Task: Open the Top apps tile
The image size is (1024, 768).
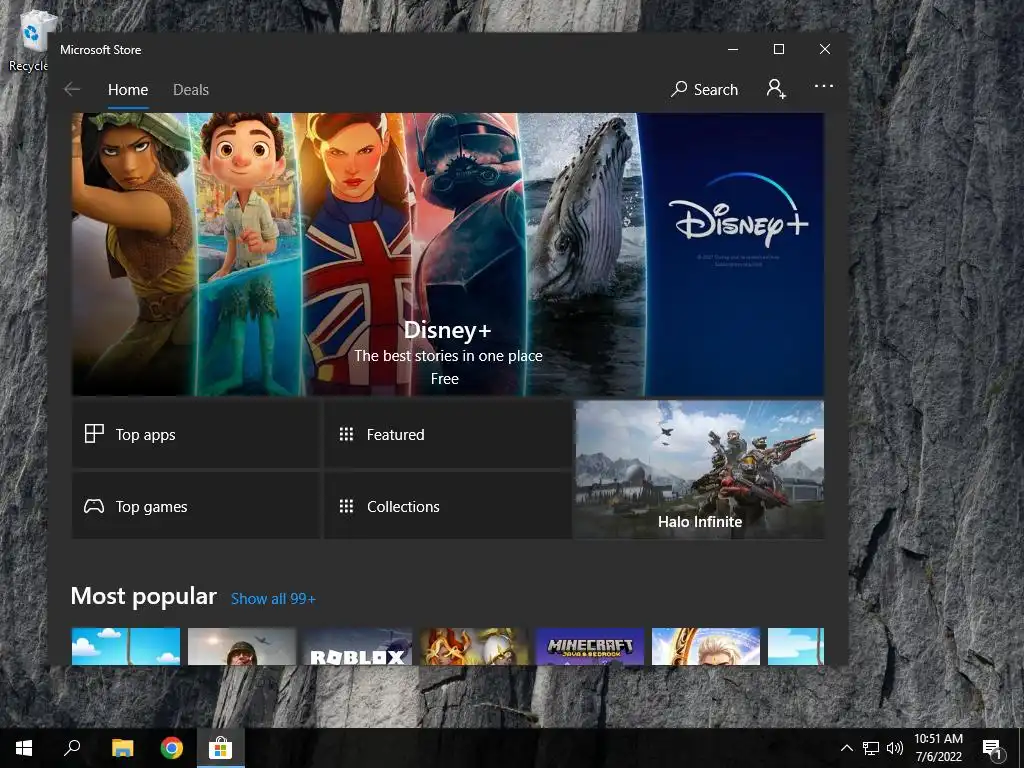Action: [x=196, y=434]
